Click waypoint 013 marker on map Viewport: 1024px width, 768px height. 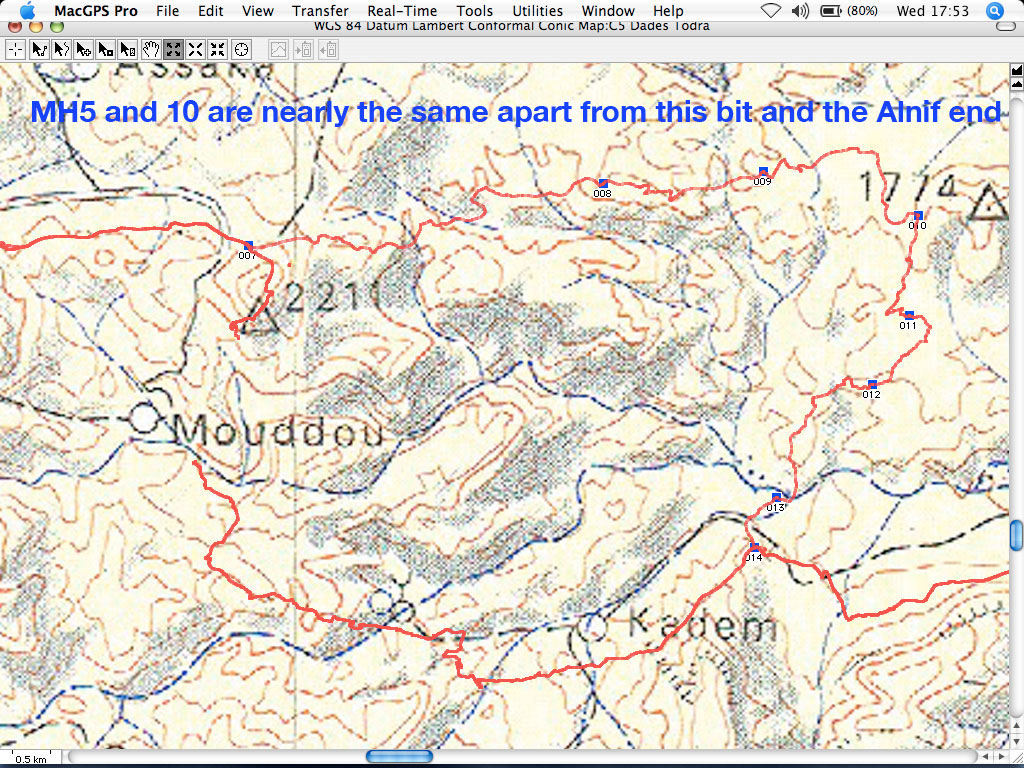tap(776, 497)
